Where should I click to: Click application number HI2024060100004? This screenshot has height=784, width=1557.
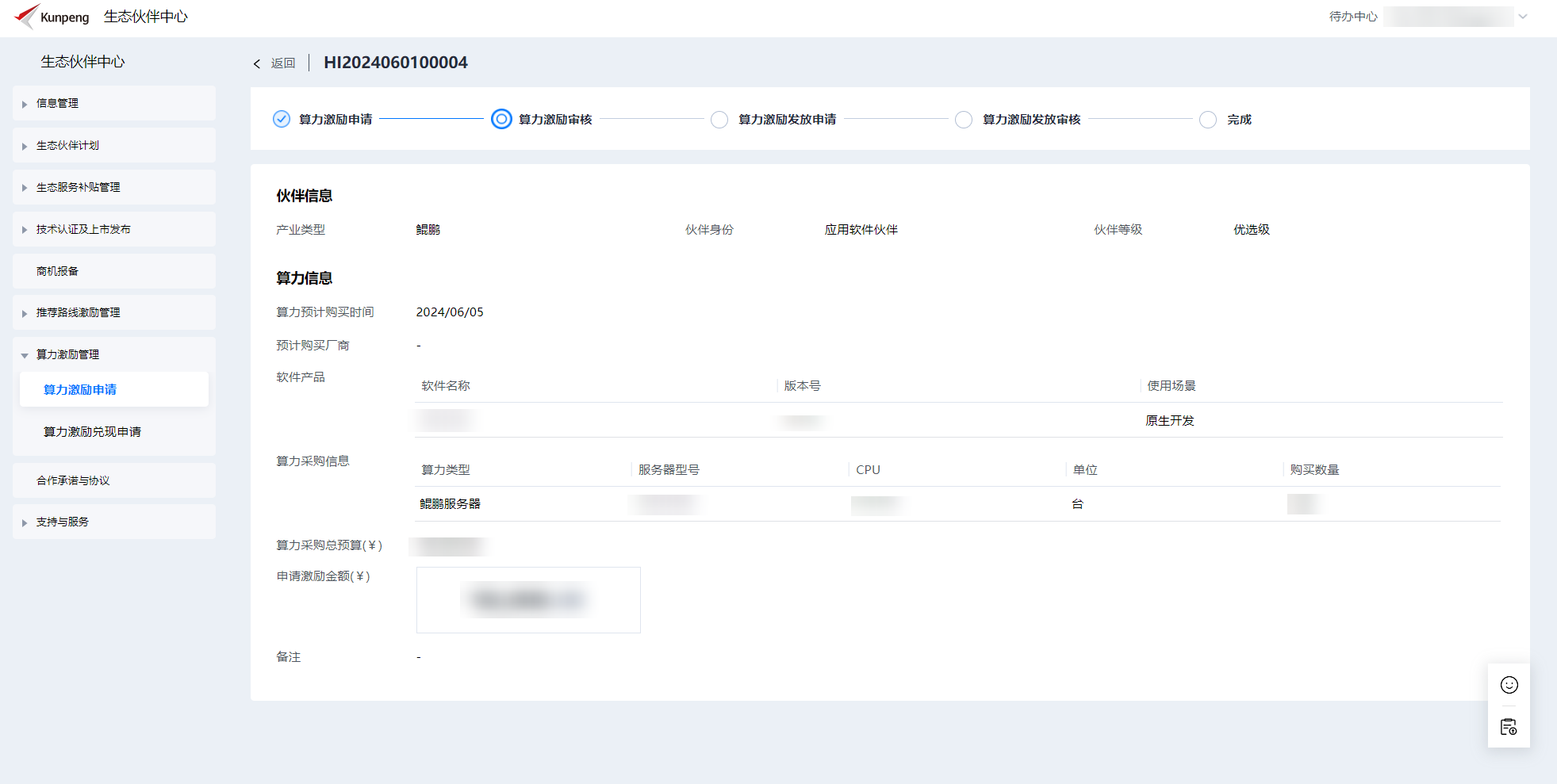[x=396, y=63]
